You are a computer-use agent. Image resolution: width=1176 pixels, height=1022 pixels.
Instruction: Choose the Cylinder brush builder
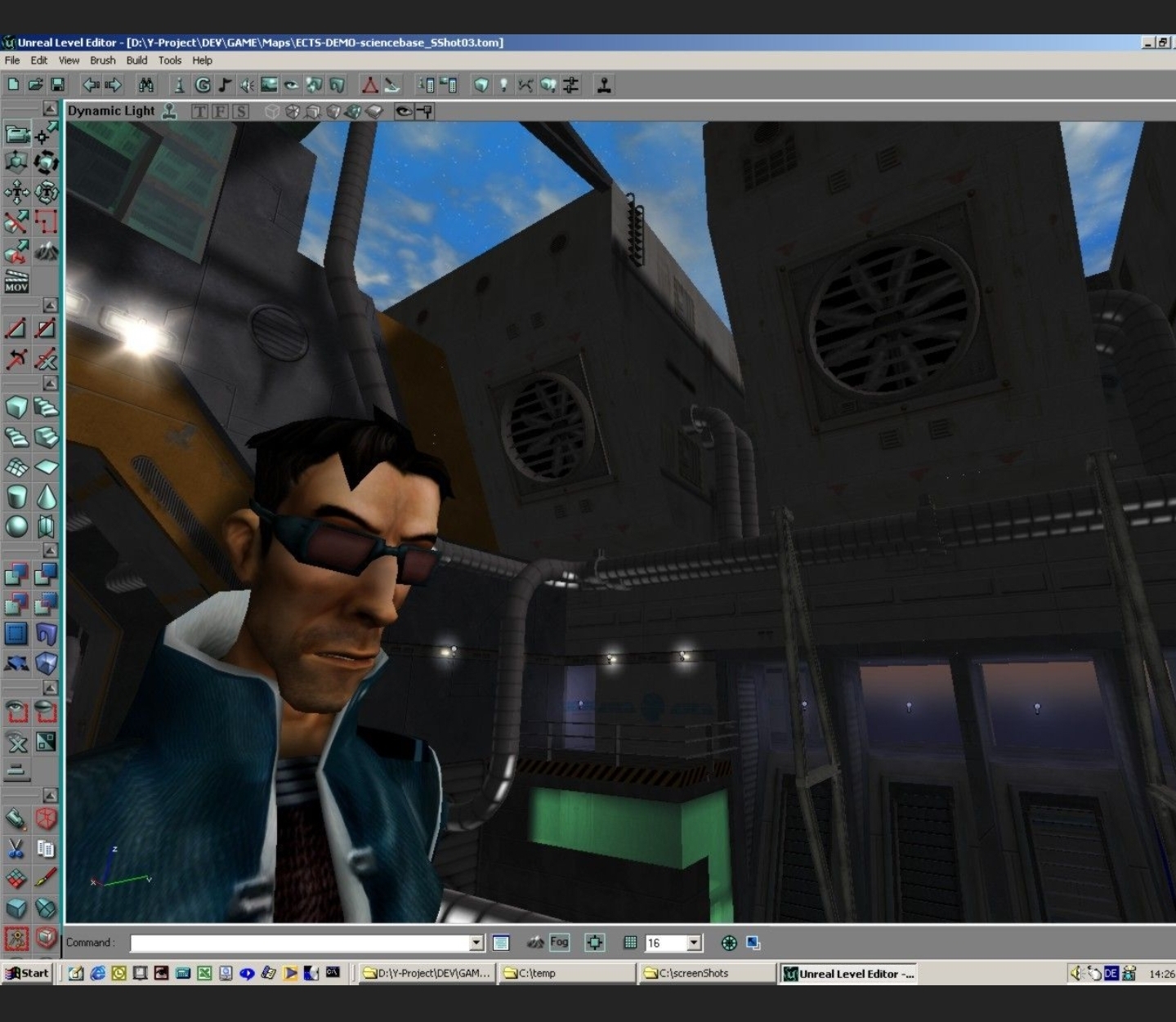(x=16, y=497)
